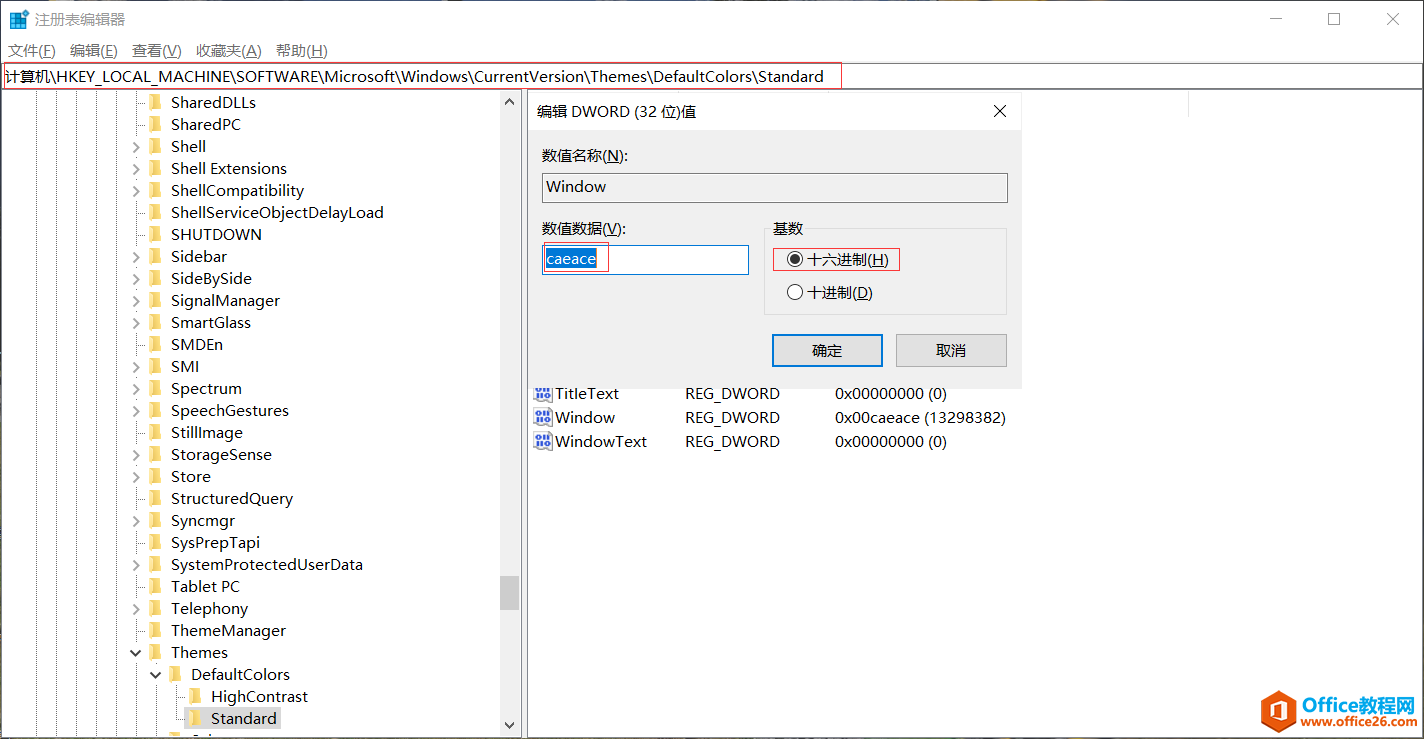1424x739 pixels.
Task: Select the SystemProtectedUserData tree item
Action: pos(267,564)
